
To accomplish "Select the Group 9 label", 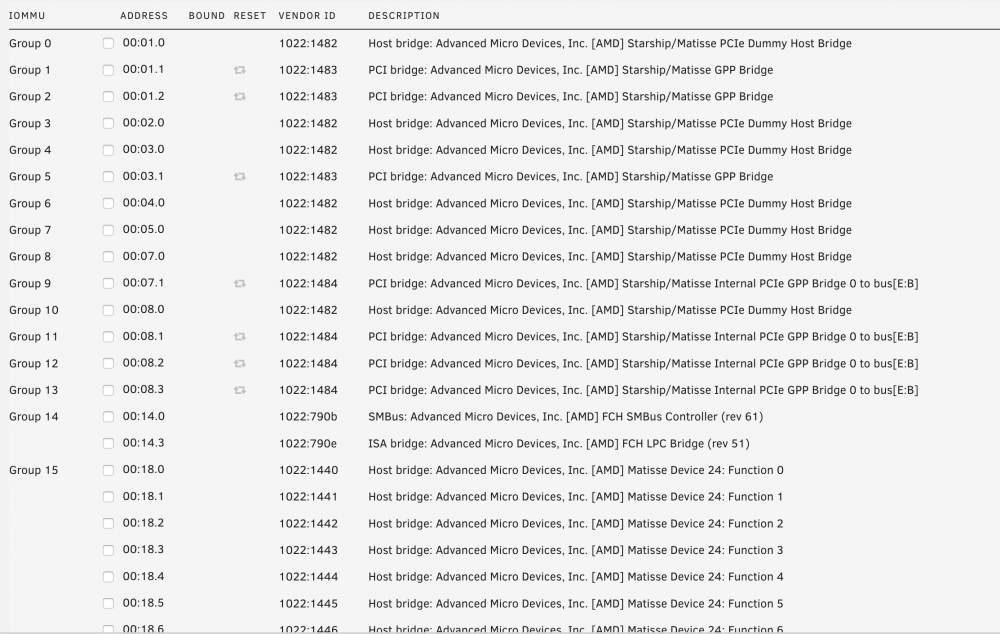I will point(30,284).
